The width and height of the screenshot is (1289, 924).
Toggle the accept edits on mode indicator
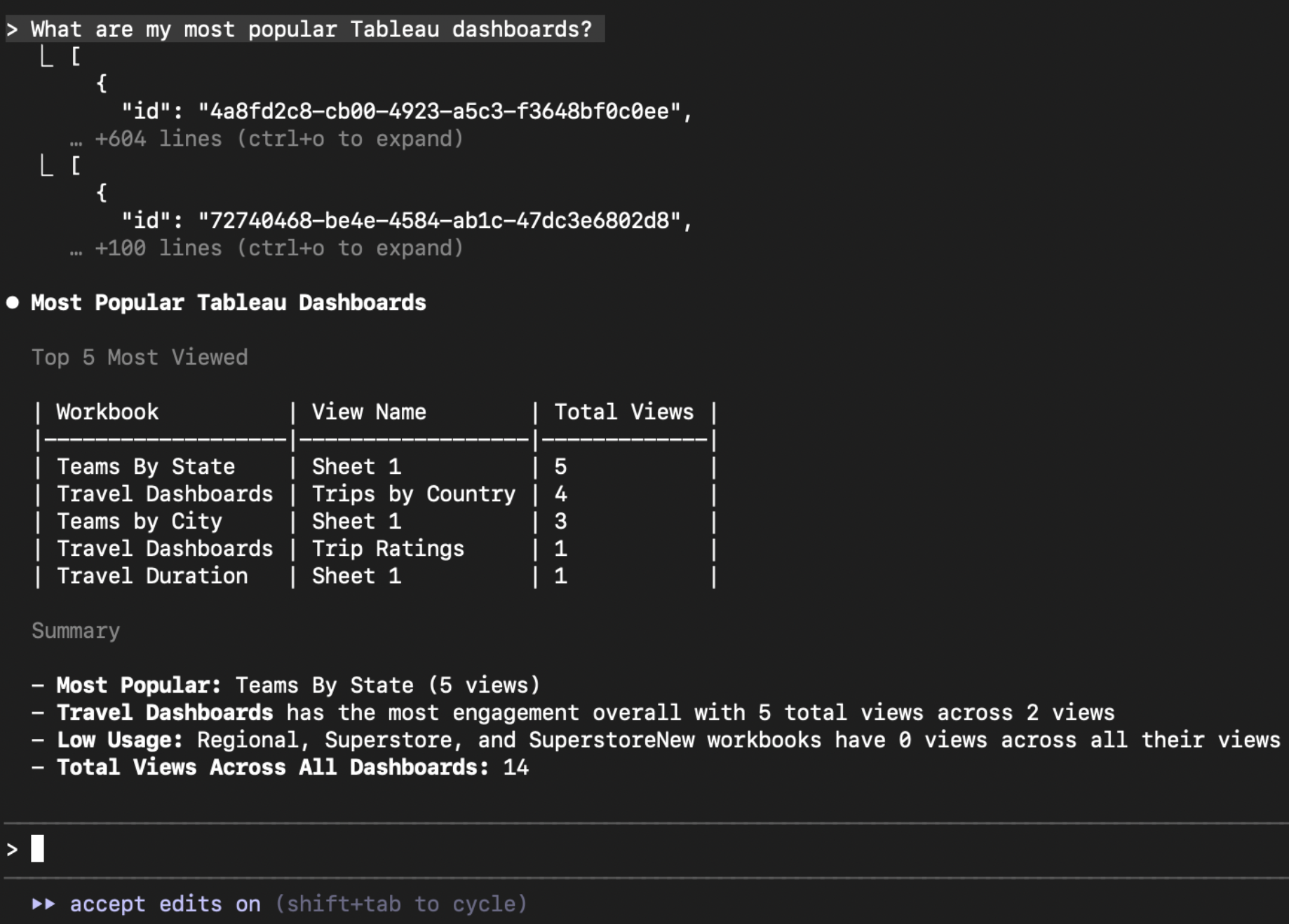click(165, 904)
